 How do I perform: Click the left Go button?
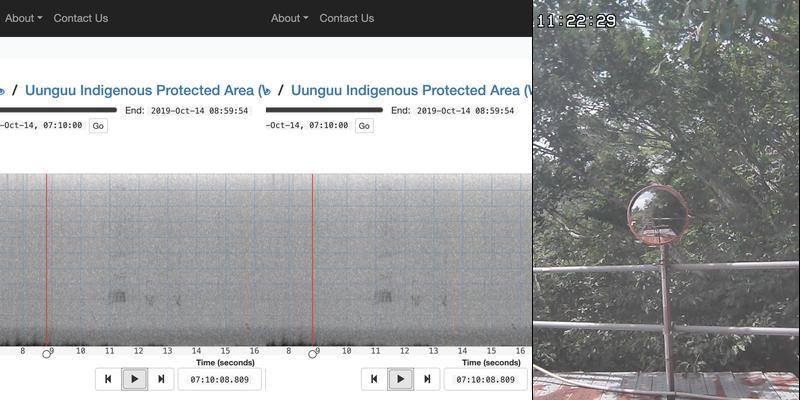98,126
